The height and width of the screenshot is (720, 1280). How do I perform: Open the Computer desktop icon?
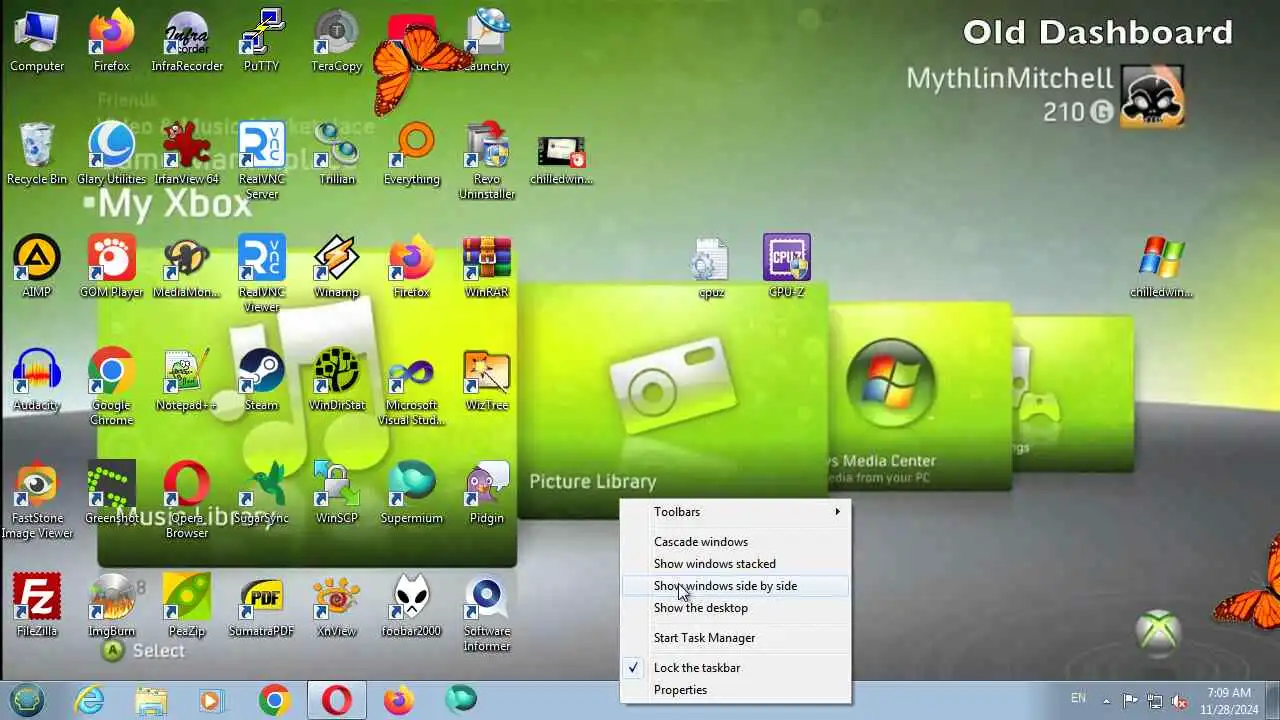point(37,42)
